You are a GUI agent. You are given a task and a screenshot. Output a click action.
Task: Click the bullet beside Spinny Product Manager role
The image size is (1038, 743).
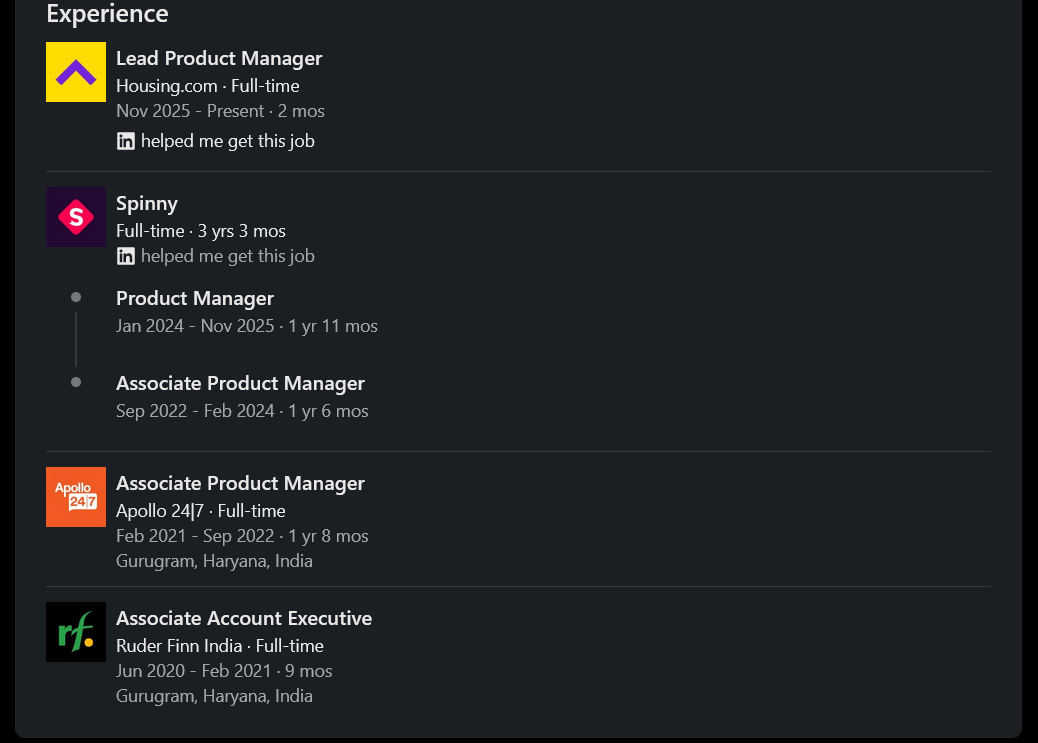point(76,297)
